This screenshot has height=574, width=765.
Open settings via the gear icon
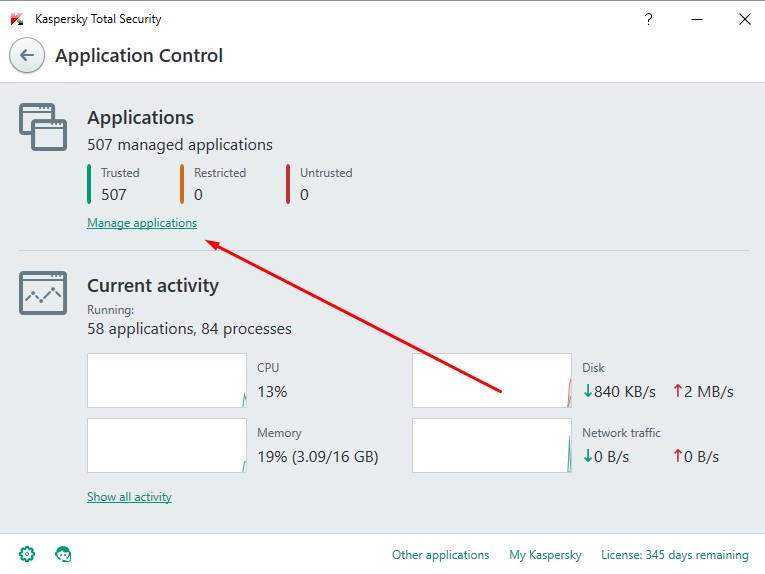tap(27, 554)
